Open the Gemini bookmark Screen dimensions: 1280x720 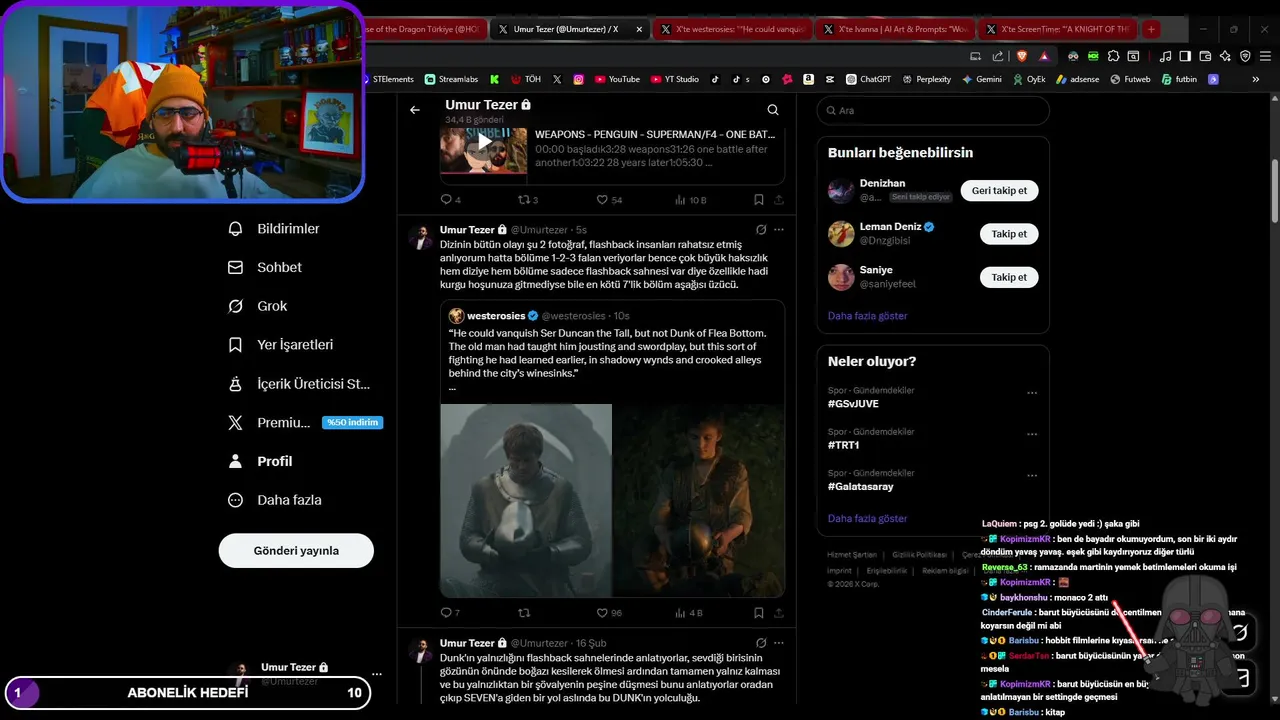pos(981,79)
